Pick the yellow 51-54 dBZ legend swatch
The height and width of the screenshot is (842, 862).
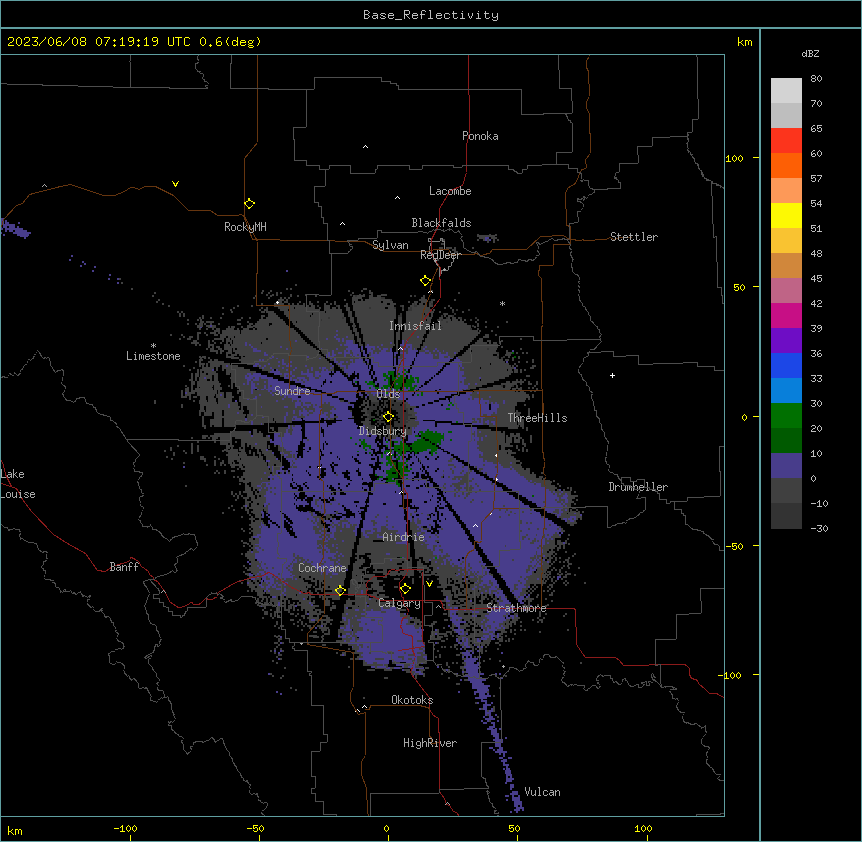tap(786, 215)
